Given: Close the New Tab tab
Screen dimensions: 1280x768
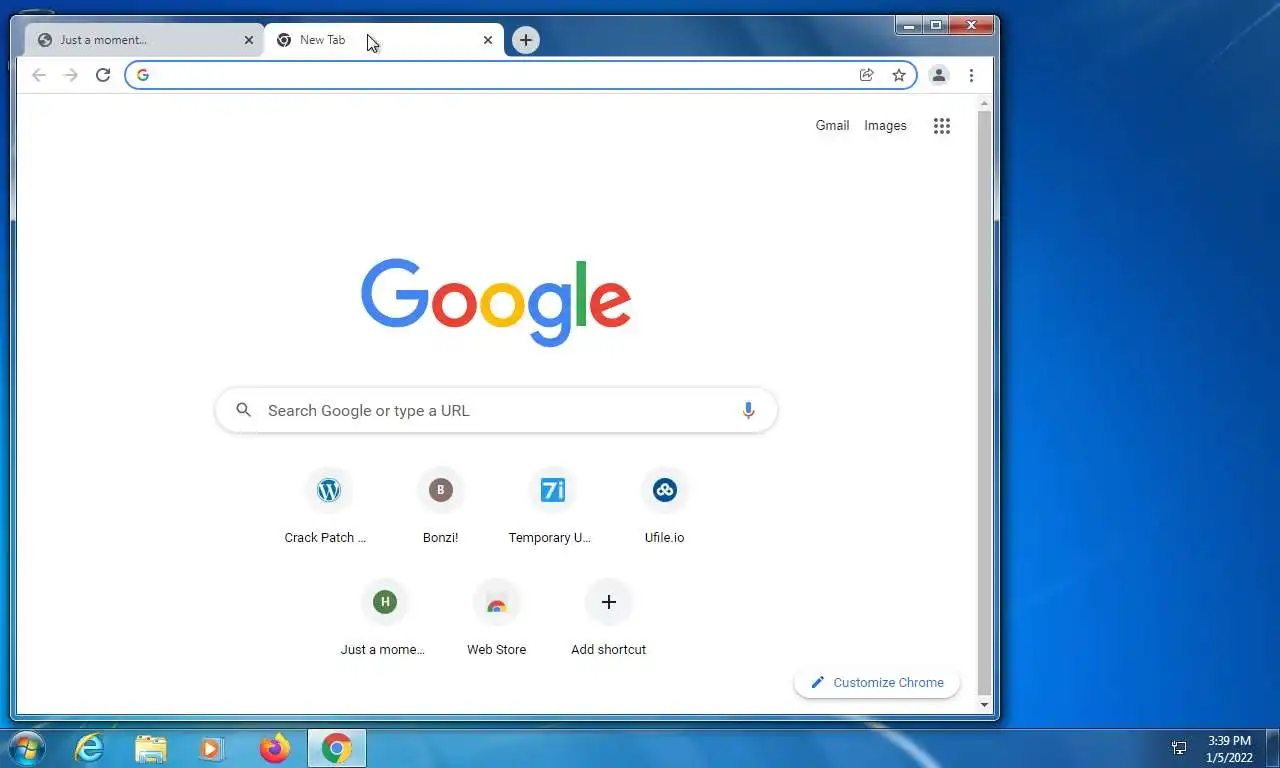Looking at the screenshot, I should tap(488, 40).
